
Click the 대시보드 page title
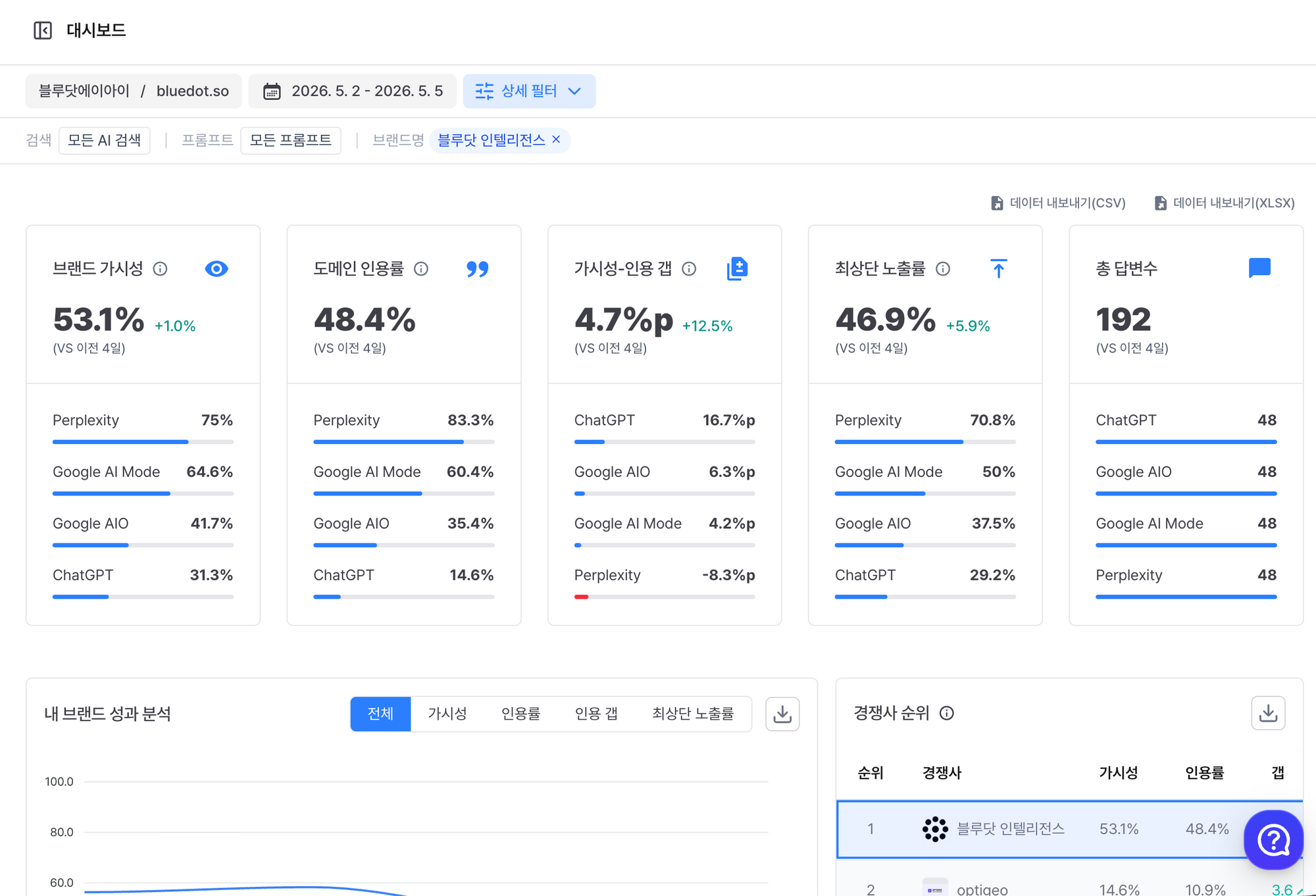point(96,30)
